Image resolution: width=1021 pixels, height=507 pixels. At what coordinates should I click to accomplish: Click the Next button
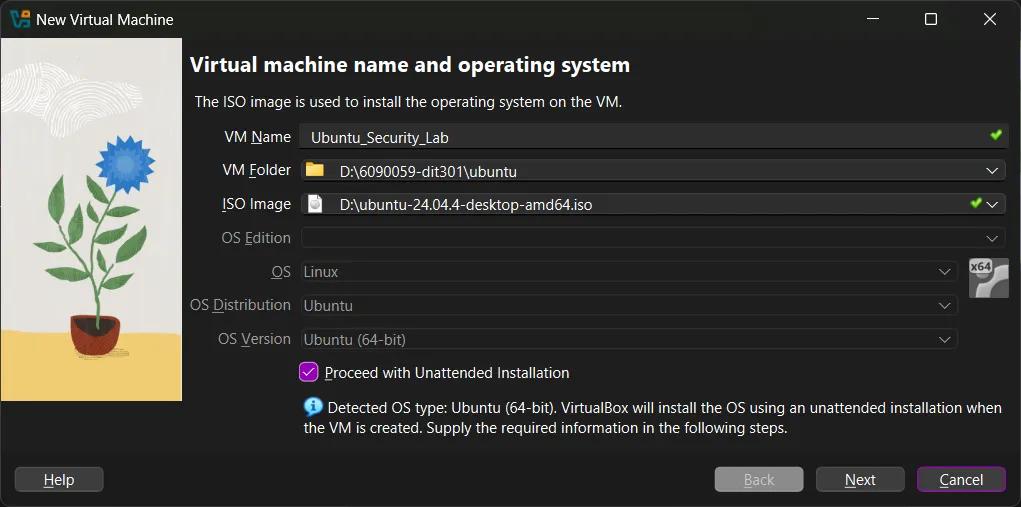[x=860, y=480]
